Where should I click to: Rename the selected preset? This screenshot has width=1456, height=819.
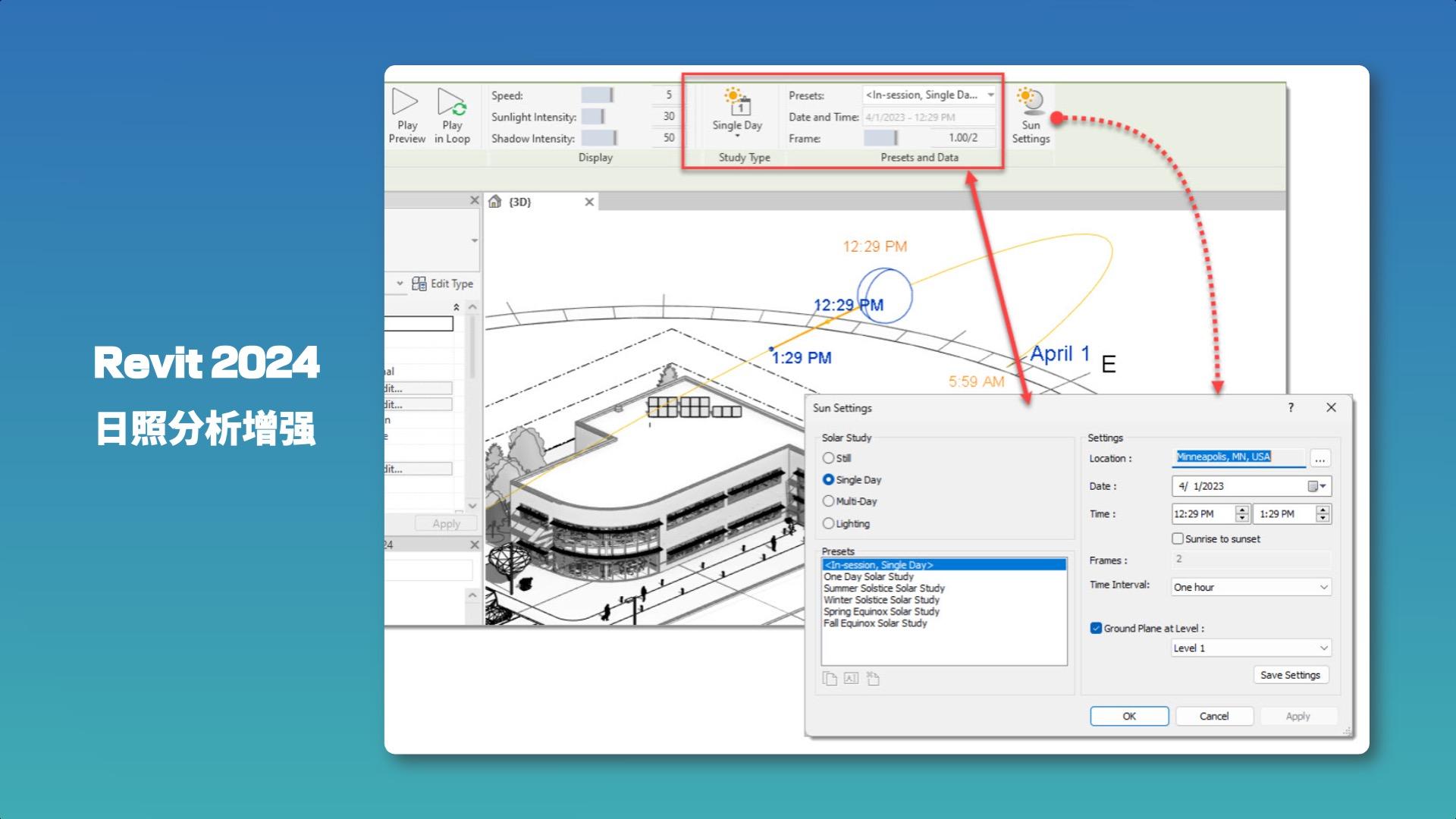[851, 679]
